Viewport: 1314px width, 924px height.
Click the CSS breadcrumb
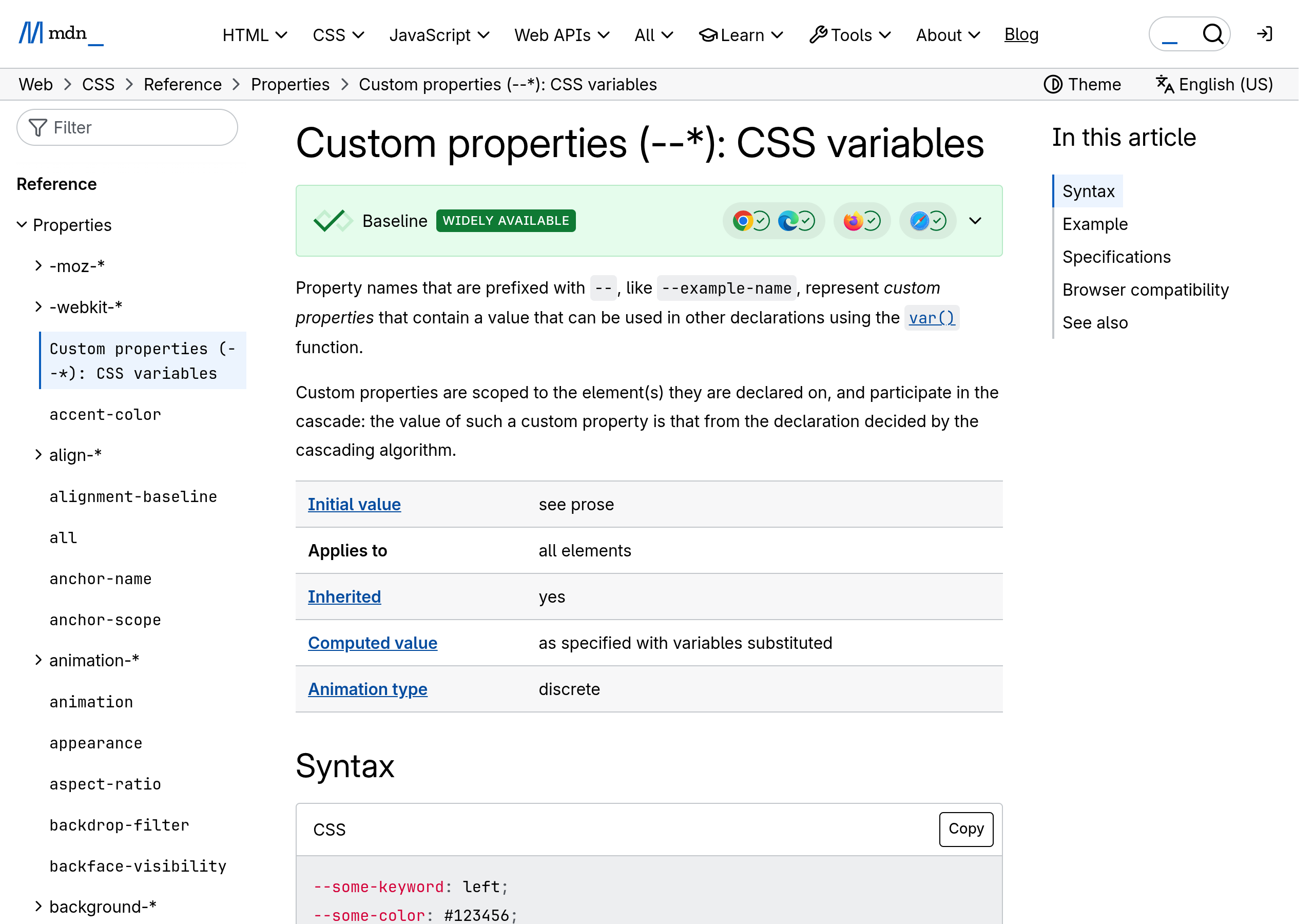(x=99, y=85)
